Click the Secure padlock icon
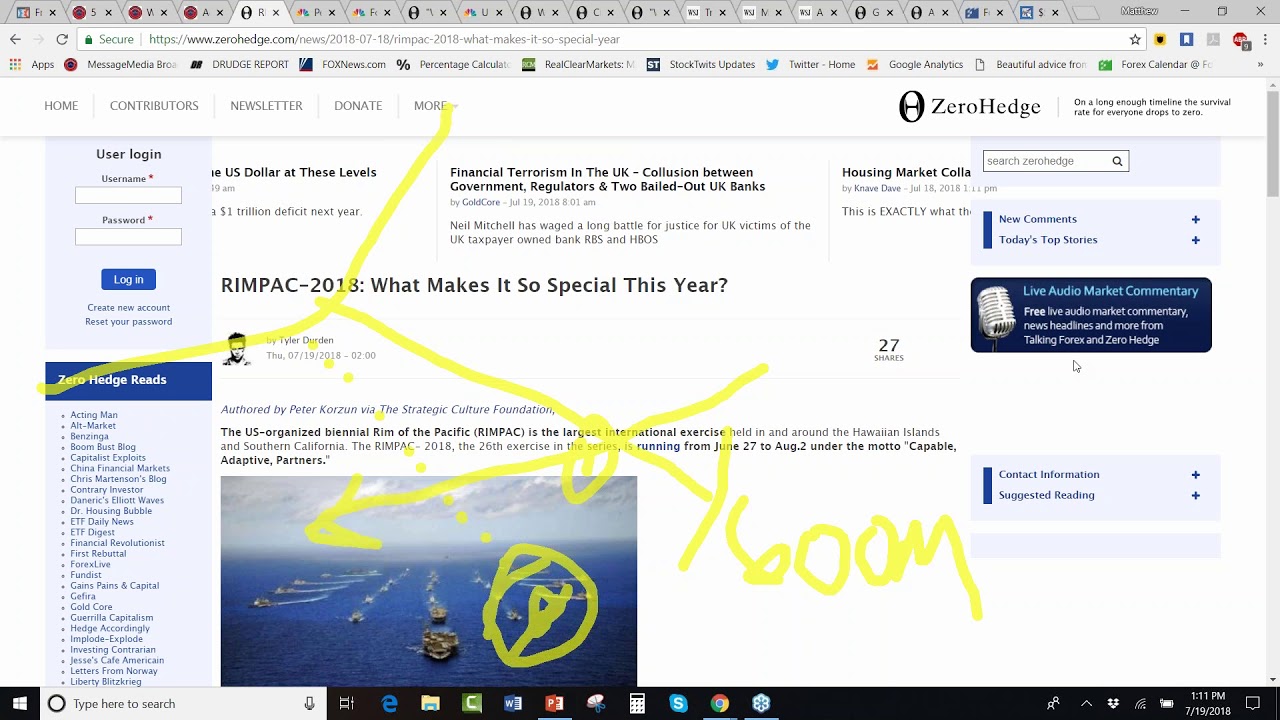Viewport: 1280px width, 720px height. (89, 39)
